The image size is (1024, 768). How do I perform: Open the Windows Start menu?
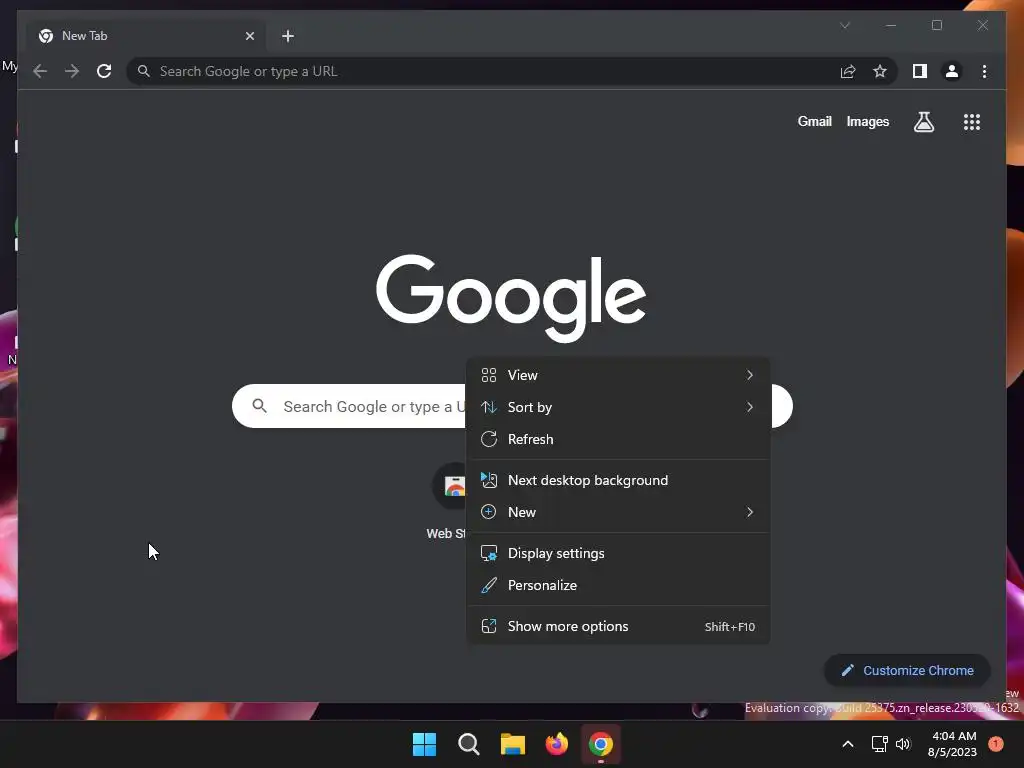[424, 744]
